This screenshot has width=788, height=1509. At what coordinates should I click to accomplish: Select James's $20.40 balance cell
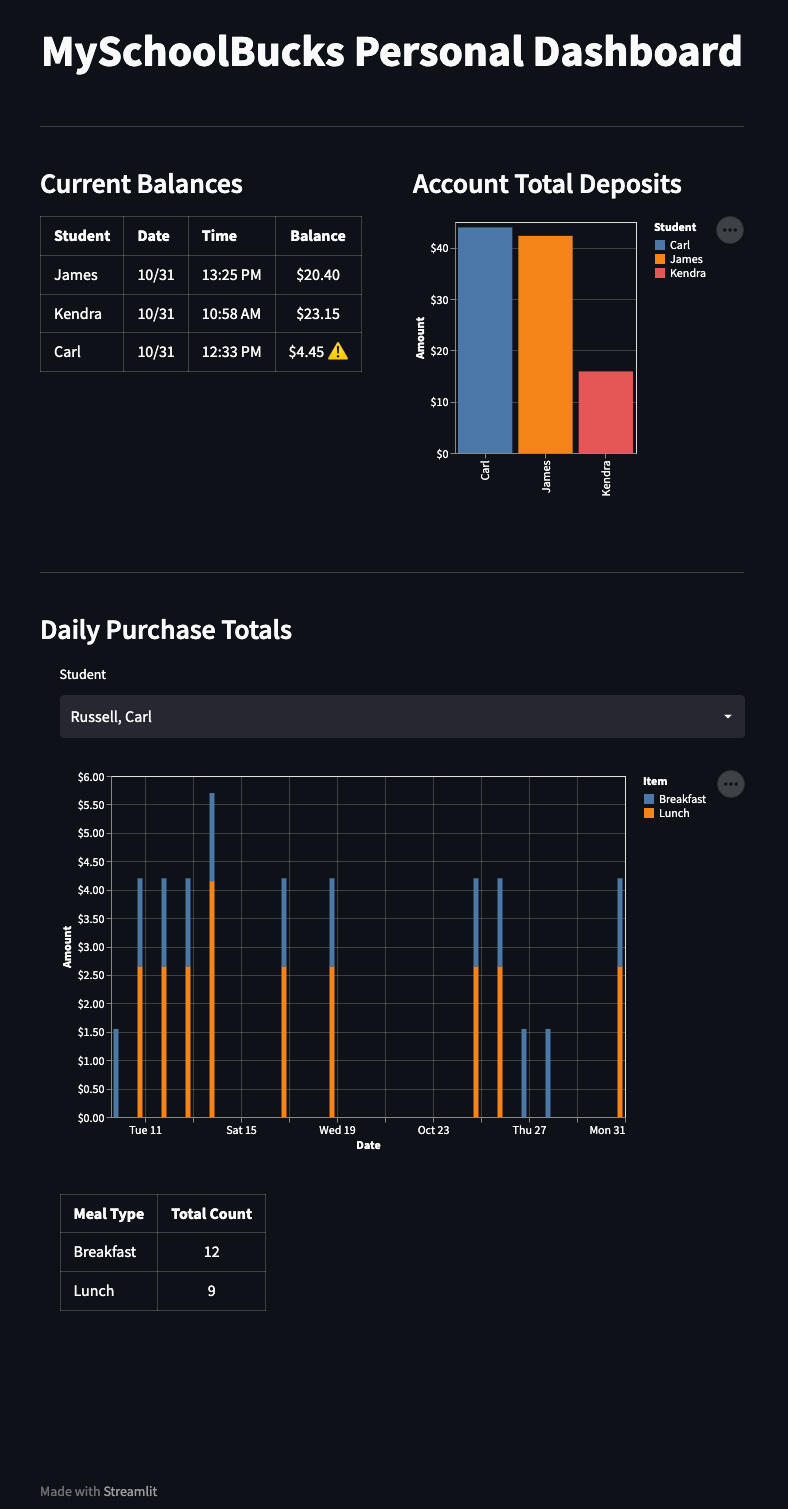pos(318,275)
